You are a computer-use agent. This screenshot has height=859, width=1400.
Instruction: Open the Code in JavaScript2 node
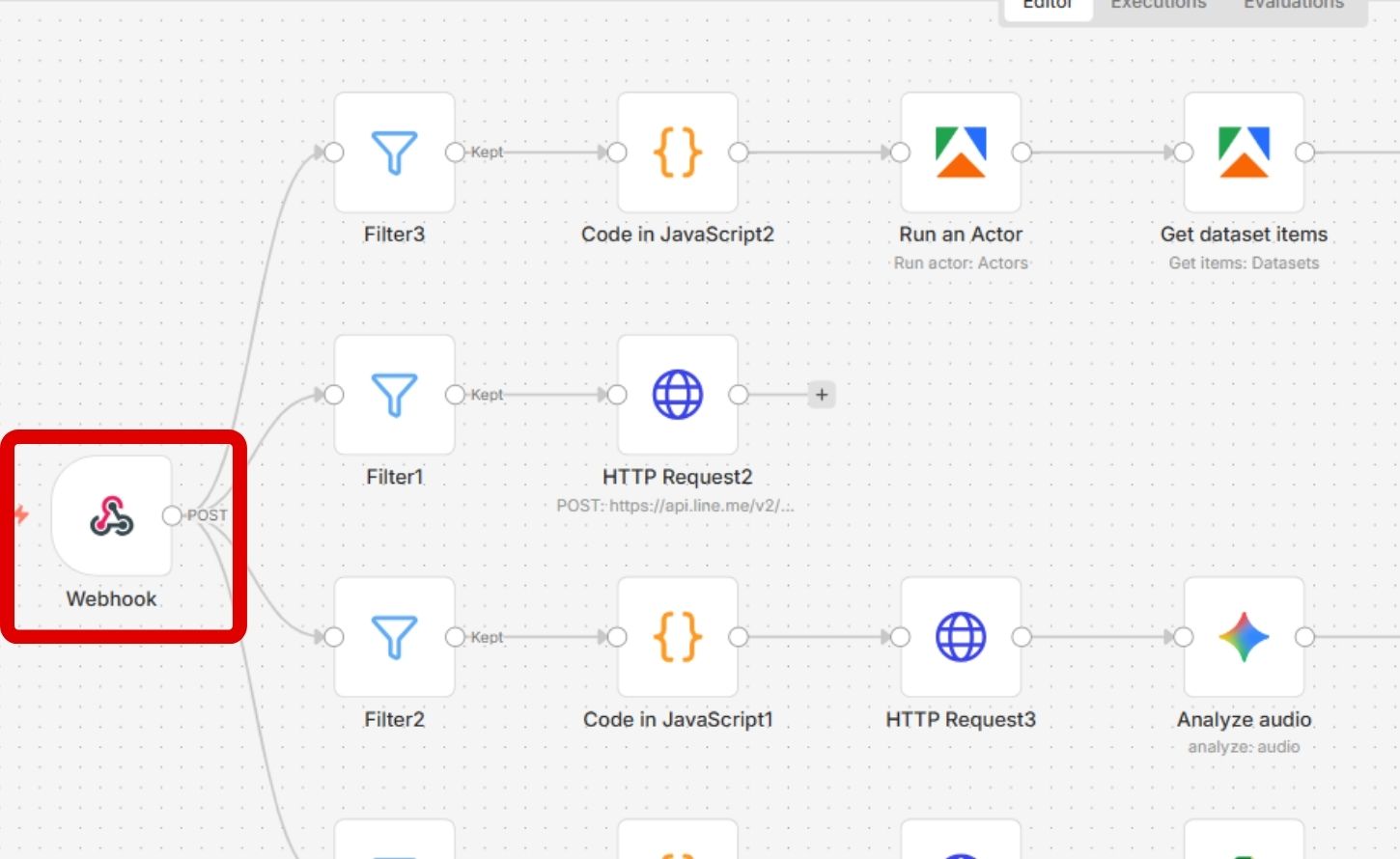[x=678, y=152]
